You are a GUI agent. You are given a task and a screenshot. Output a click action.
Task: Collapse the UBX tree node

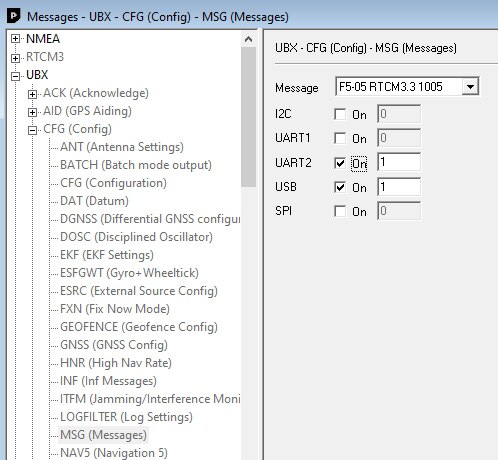pyautogui.click(x=15, y=76)
